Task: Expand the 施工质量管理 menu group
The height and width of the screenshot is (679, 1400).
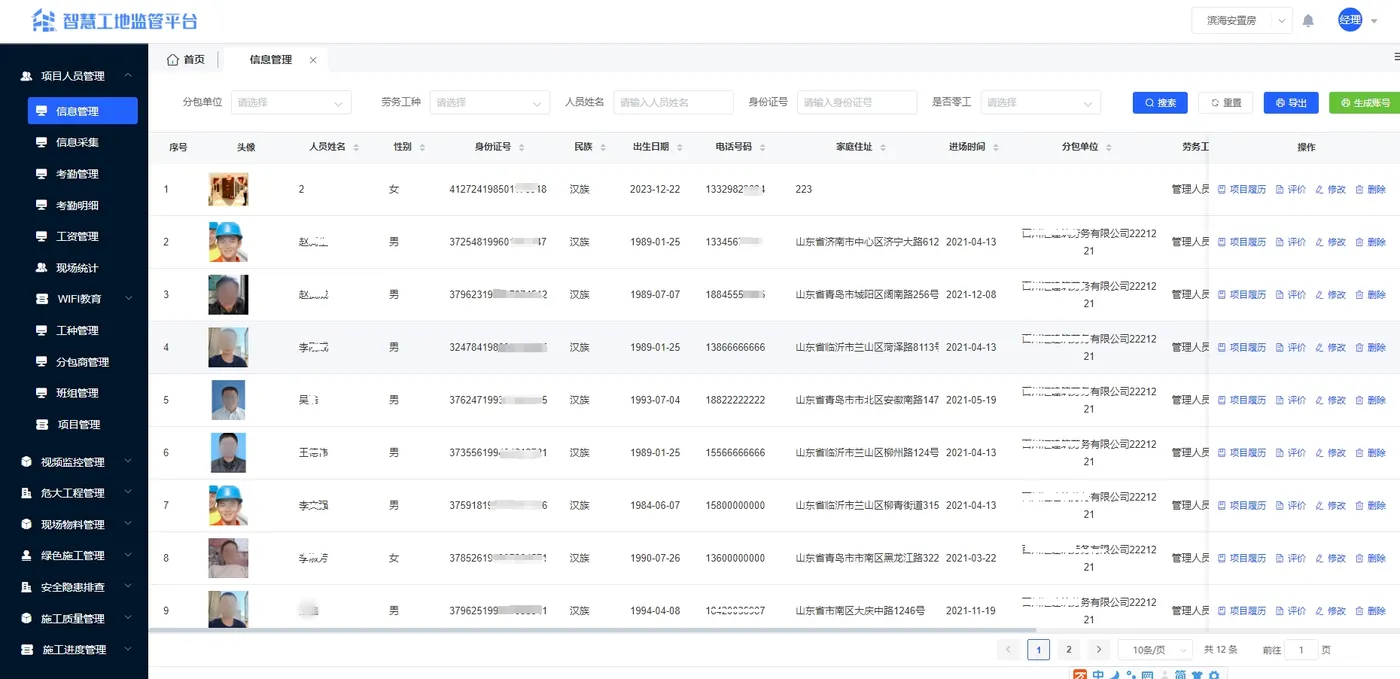Action: pyautogui.click(x=74, y=618)
